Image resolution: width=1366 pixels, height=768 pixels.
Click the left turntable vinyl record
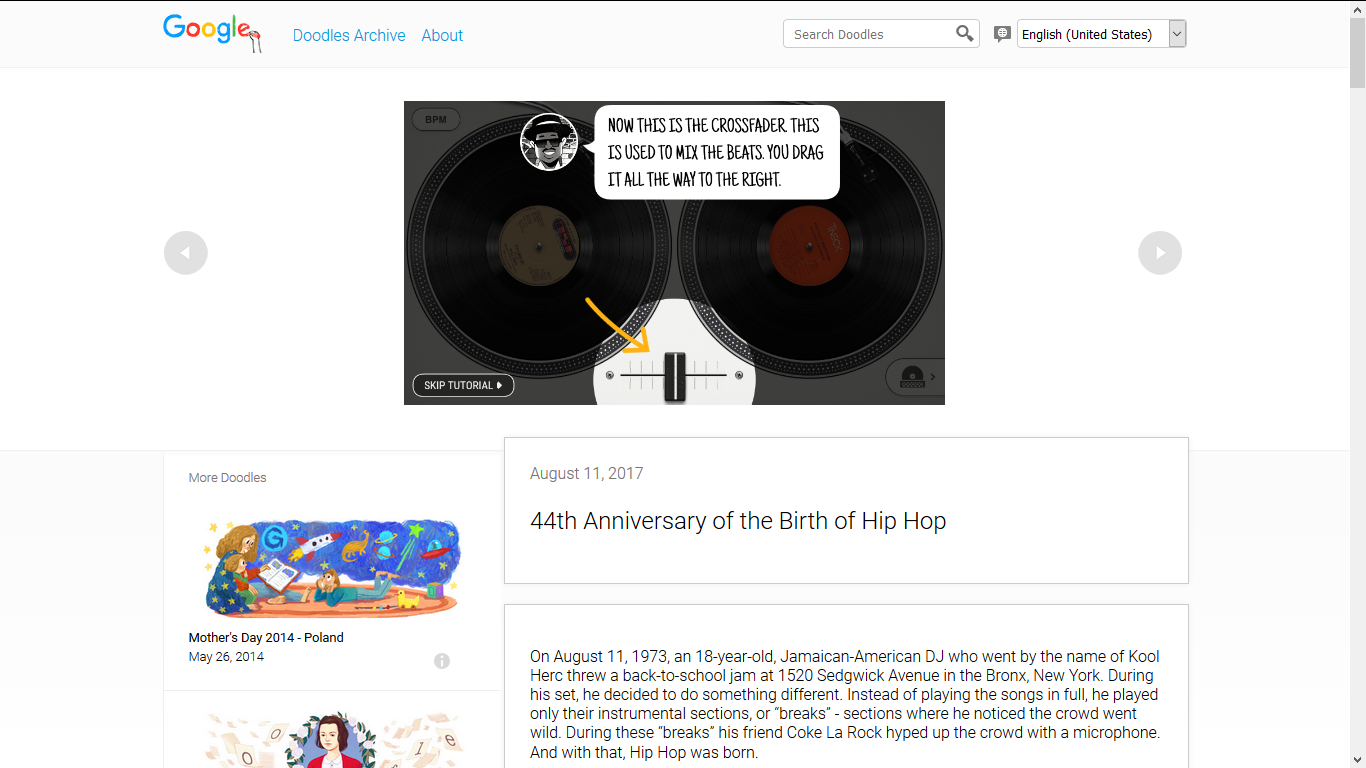538,245
